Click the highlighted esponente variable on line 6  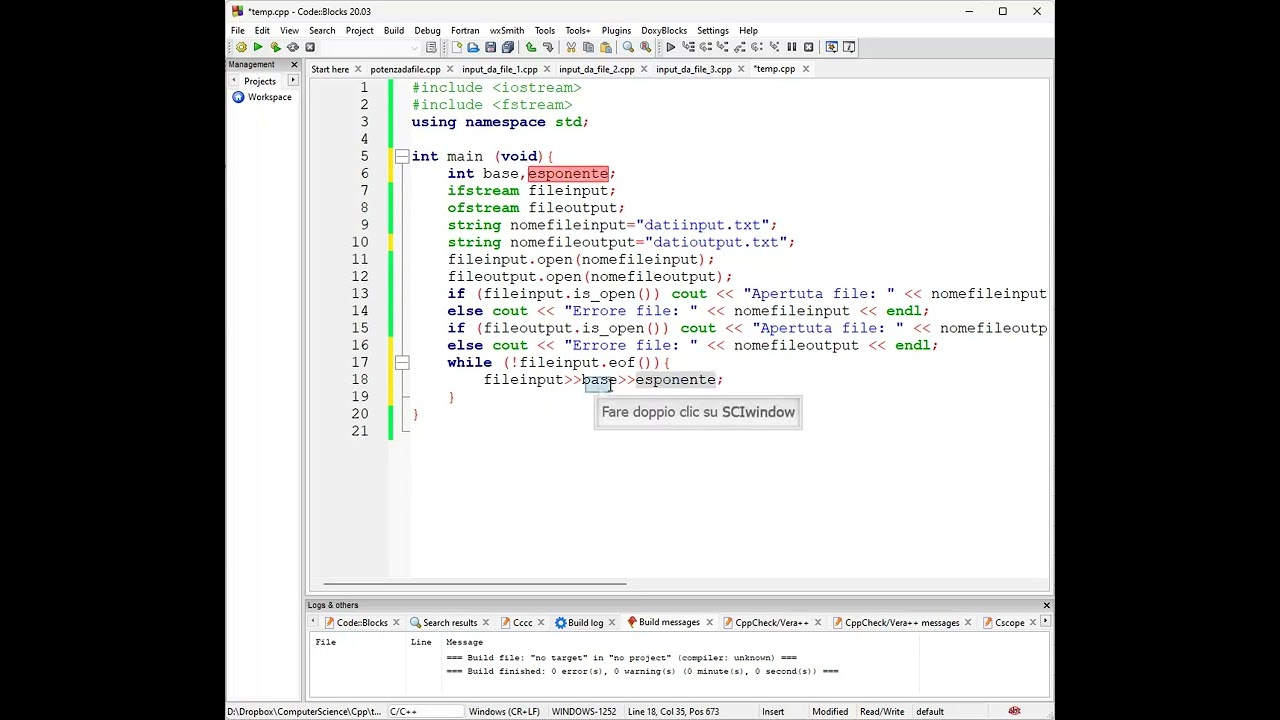click(568, 174)
